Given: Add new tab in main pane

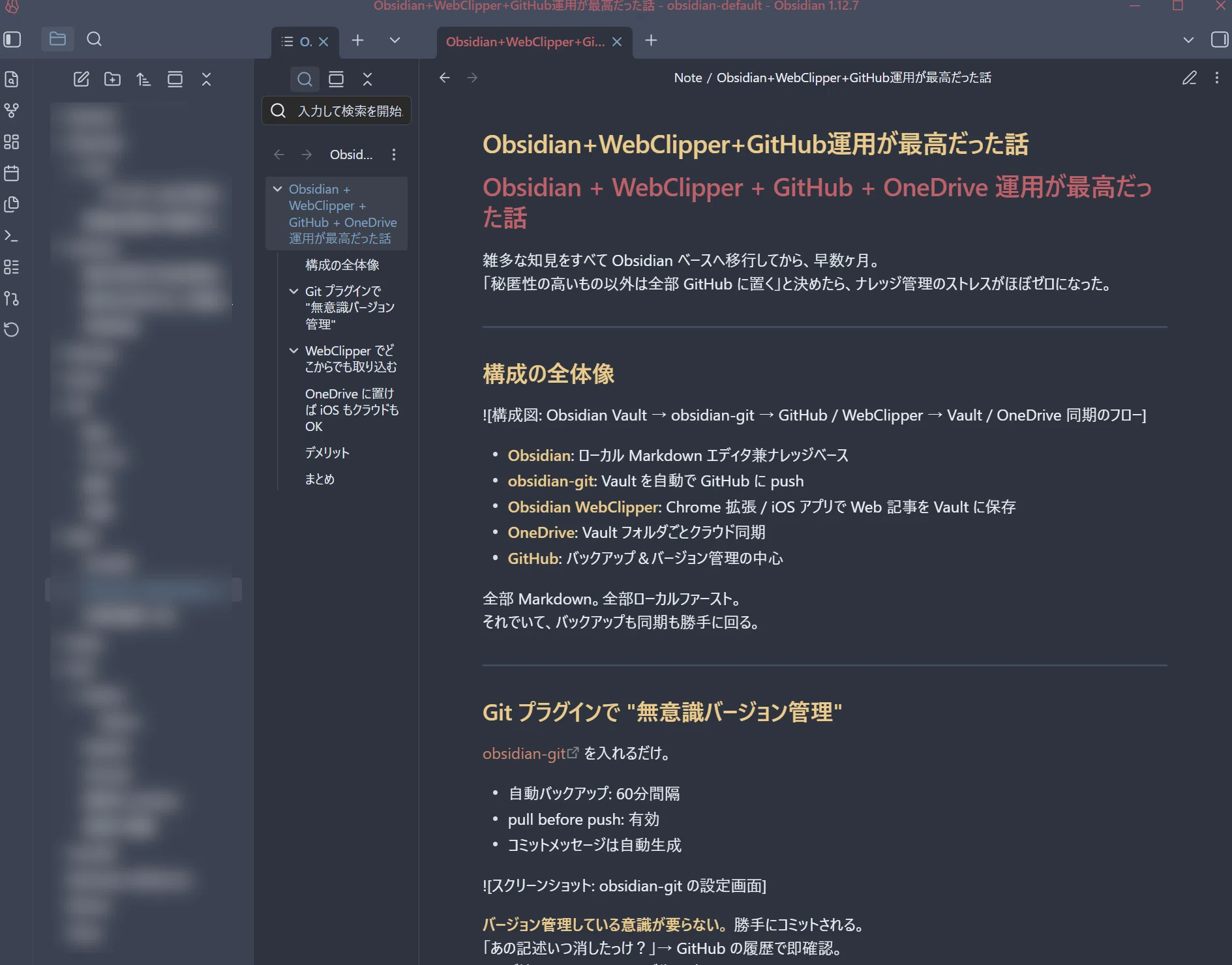Looking at the screenshot, I should click(x=651, y=40).
